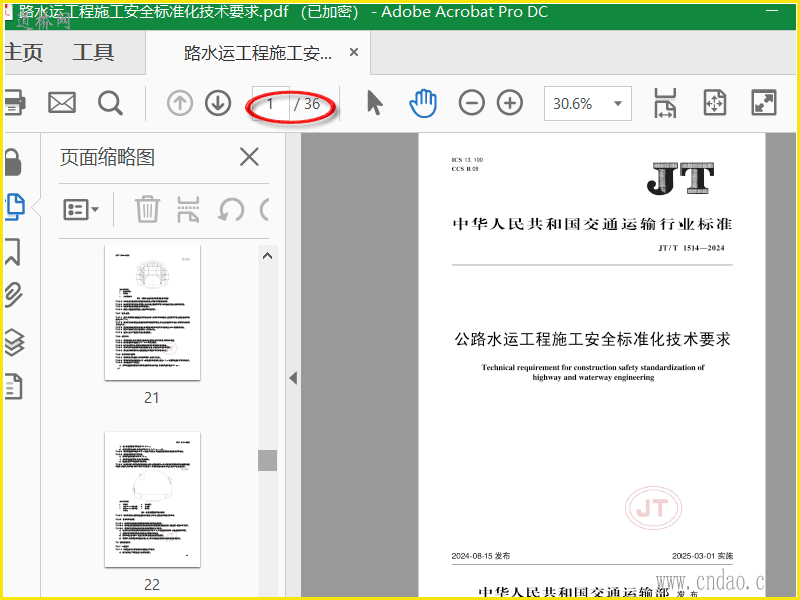Minimize the Acrobat window
800x600 pixels.
point(772,11)
